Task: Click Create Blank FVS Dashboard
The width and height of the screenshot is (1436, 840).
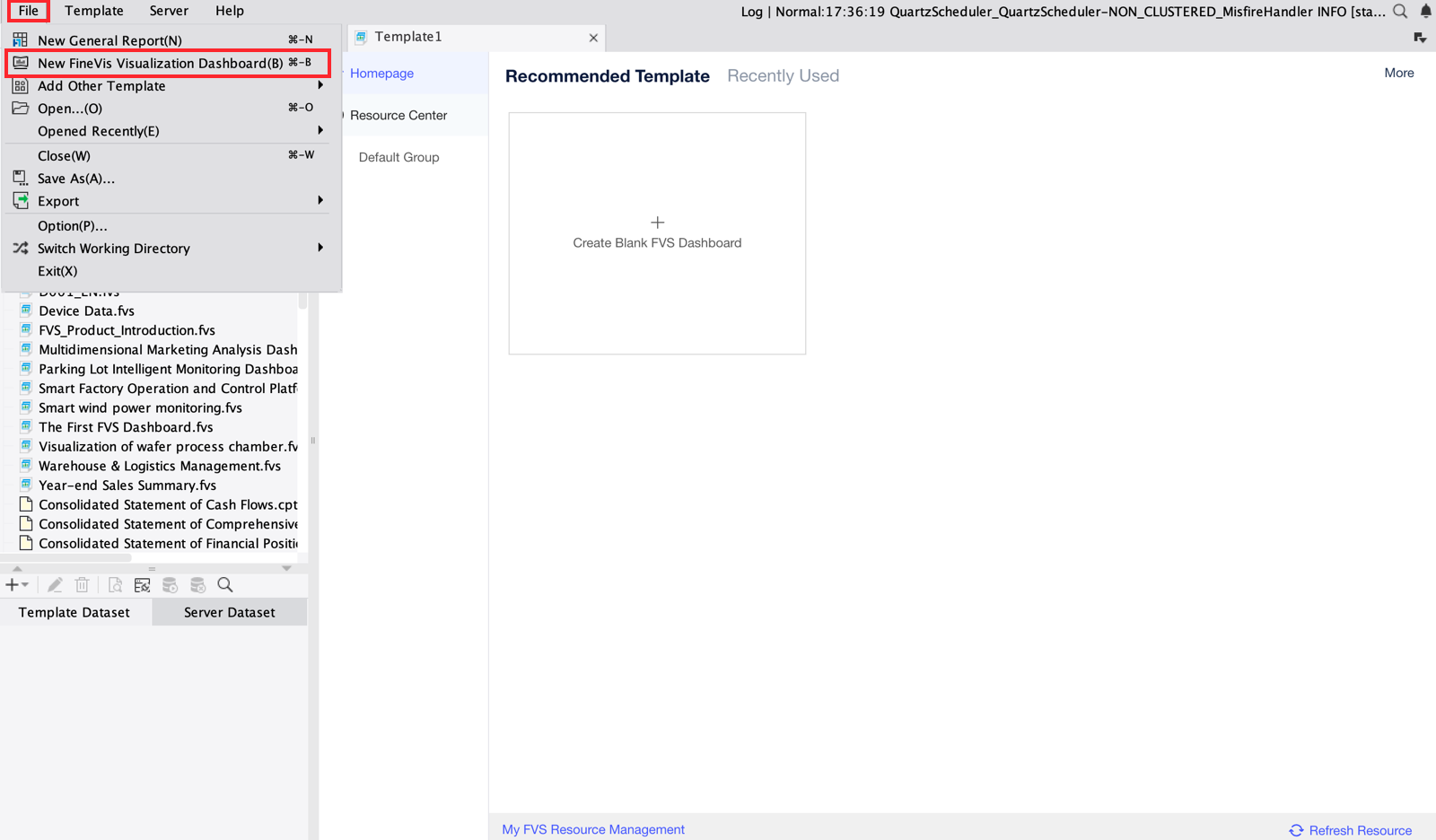Action: click(657, 232)
